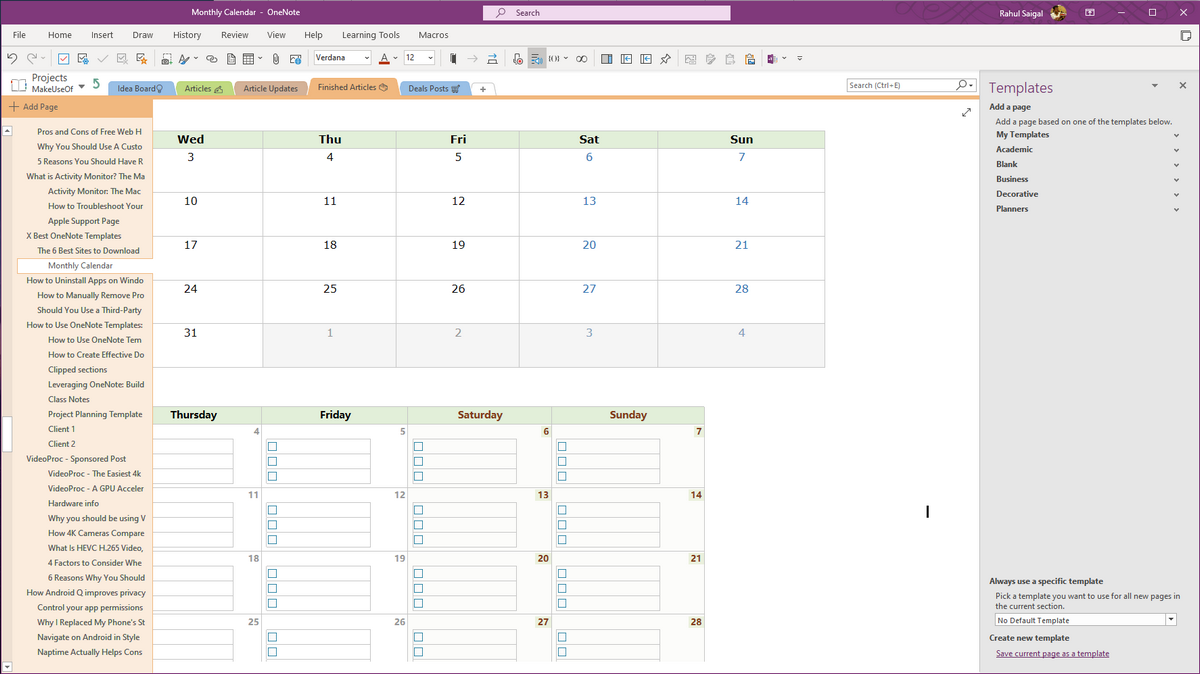Click the Undo arrow in toolbar
1200x674 pixels.
coord(12,58)
